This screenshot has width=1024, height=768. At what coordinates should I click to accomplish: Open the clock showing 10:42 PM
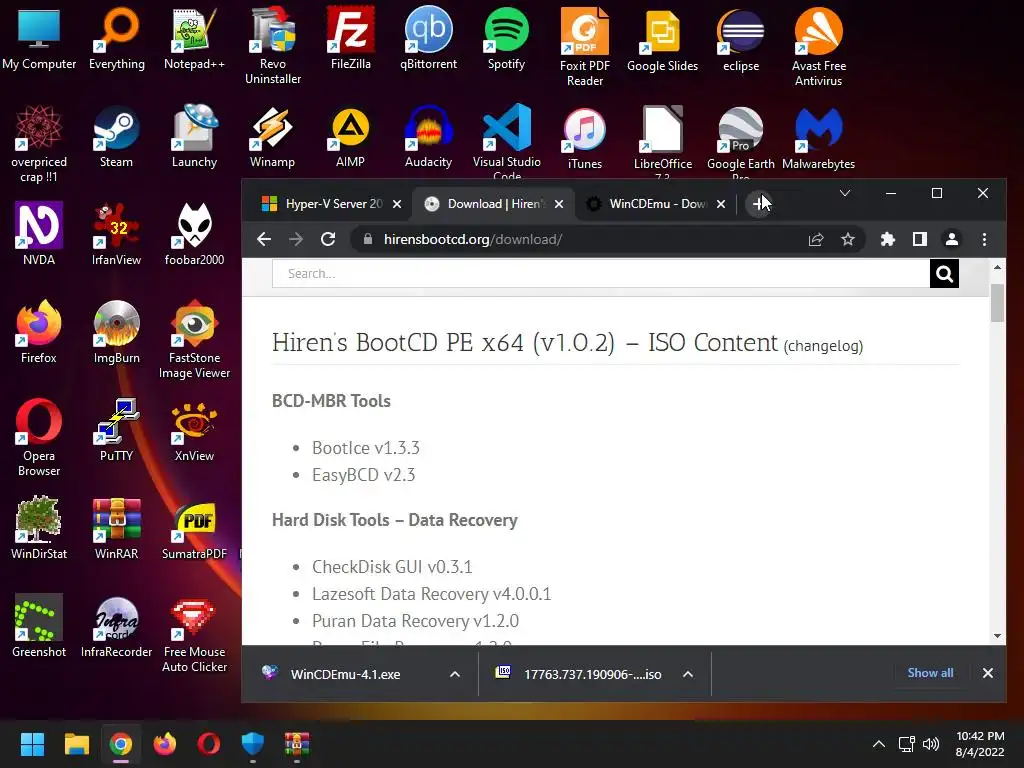[x=980, y=744]
